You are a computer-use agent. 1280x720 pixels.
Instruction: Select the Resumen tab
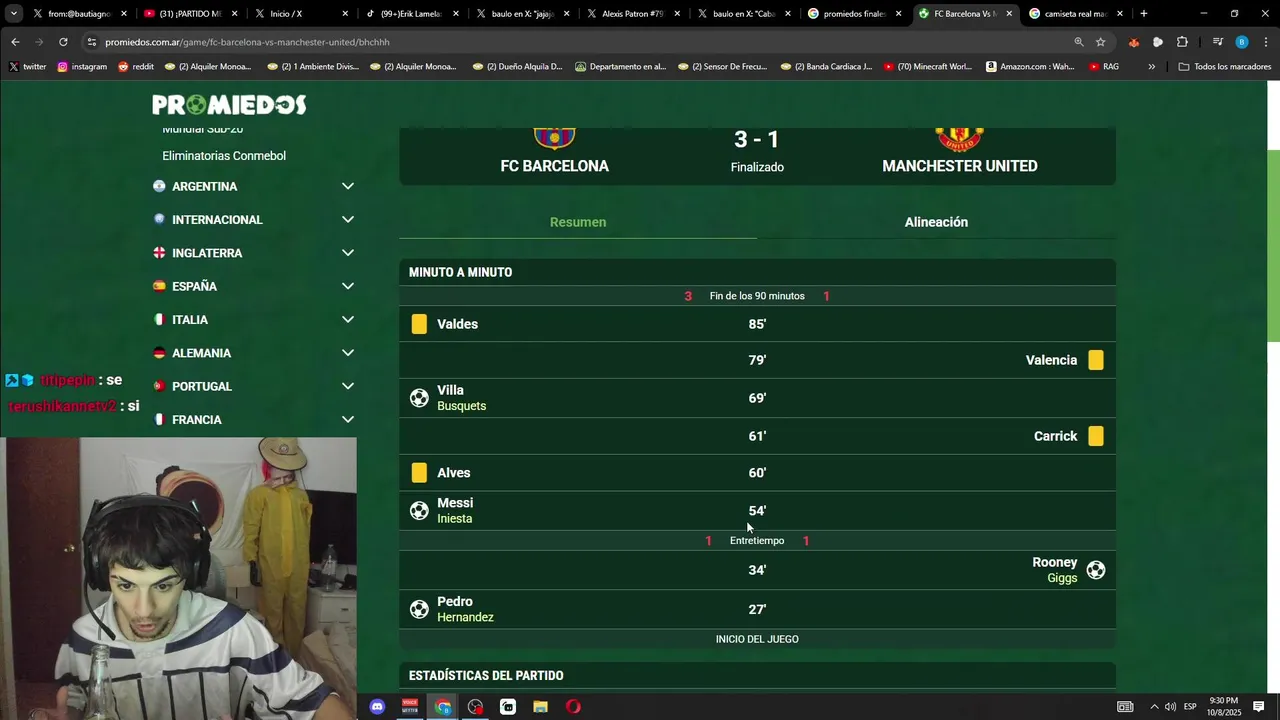(x=578, y=222)
